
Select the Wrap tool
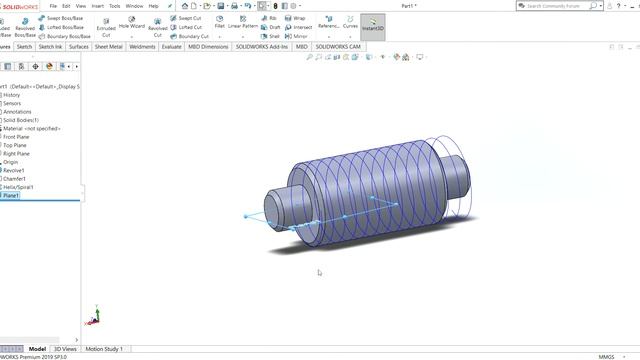pos(295,18)
